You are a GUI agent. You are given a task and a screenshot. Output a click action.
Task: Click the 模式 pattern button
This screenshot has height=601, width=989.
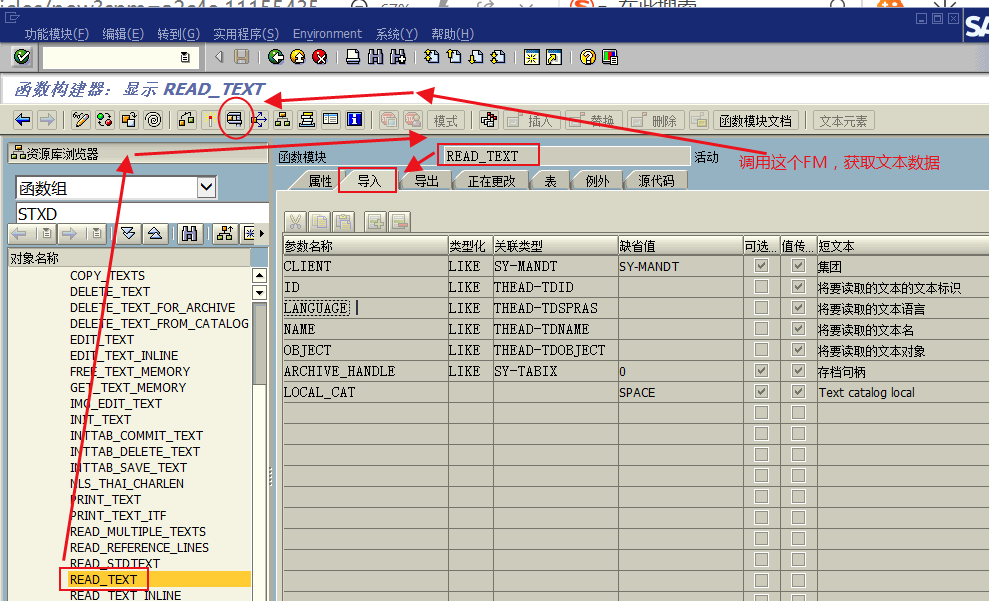pyautogui.click(x=446, y=120)
